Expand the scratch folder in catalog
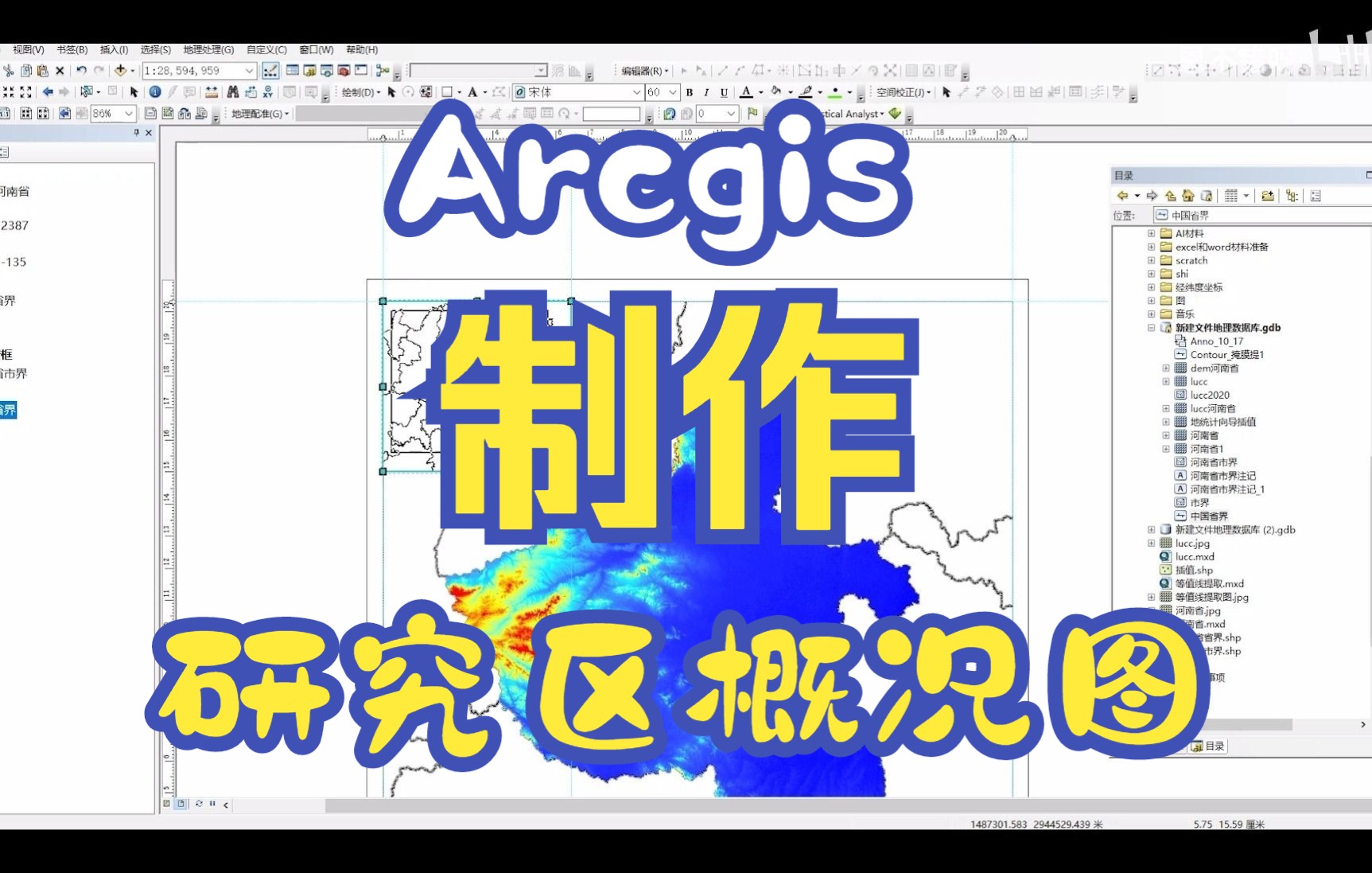Screen dimensions: 1372x873 point(1151,260)
